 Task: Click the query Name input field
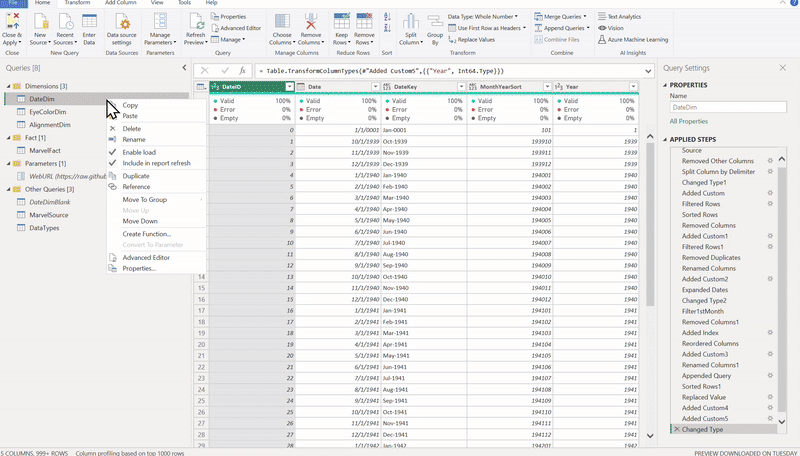pos(728,106)
